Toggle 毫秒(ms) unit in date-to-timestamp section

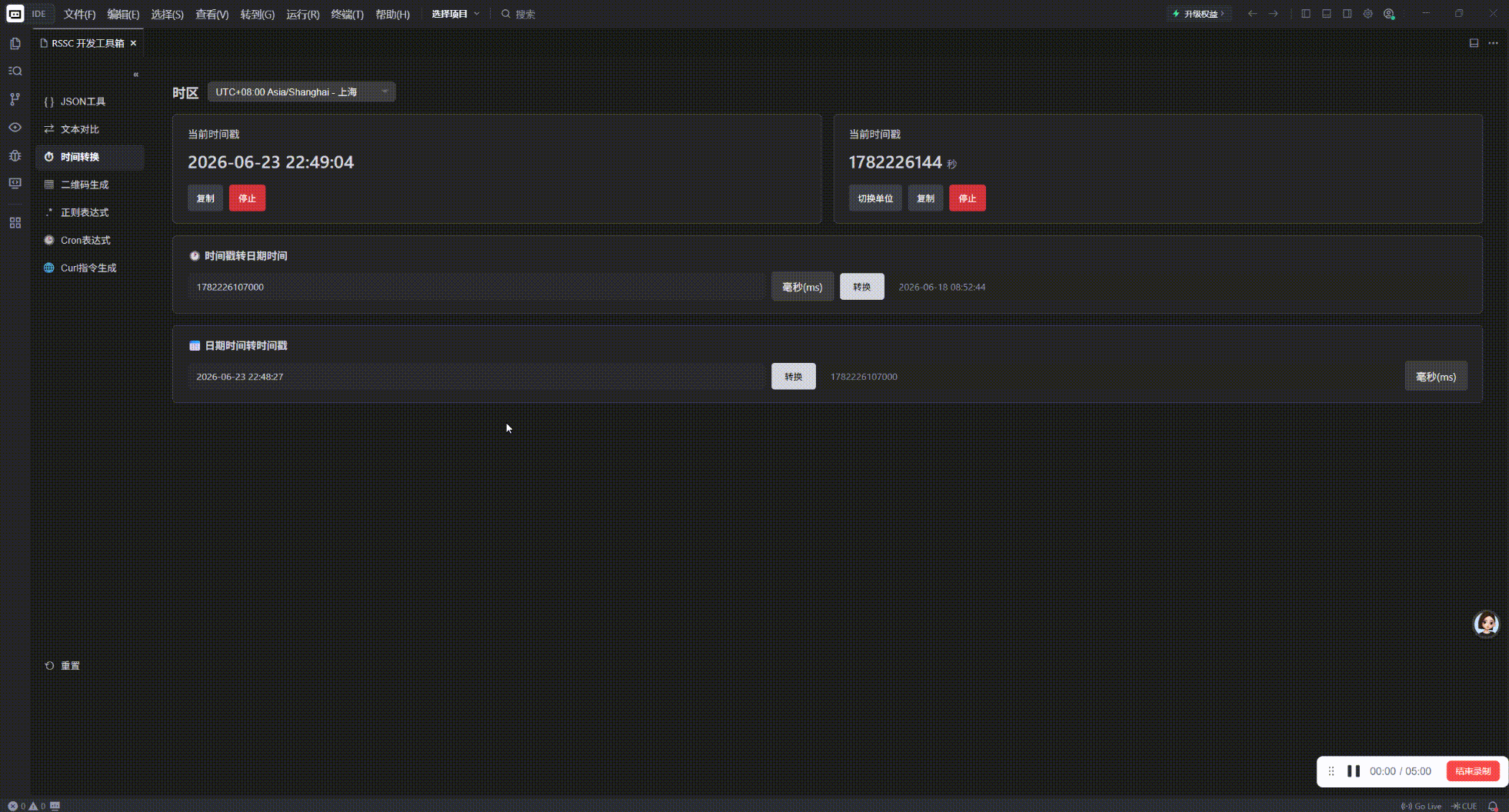(1436, 377)
